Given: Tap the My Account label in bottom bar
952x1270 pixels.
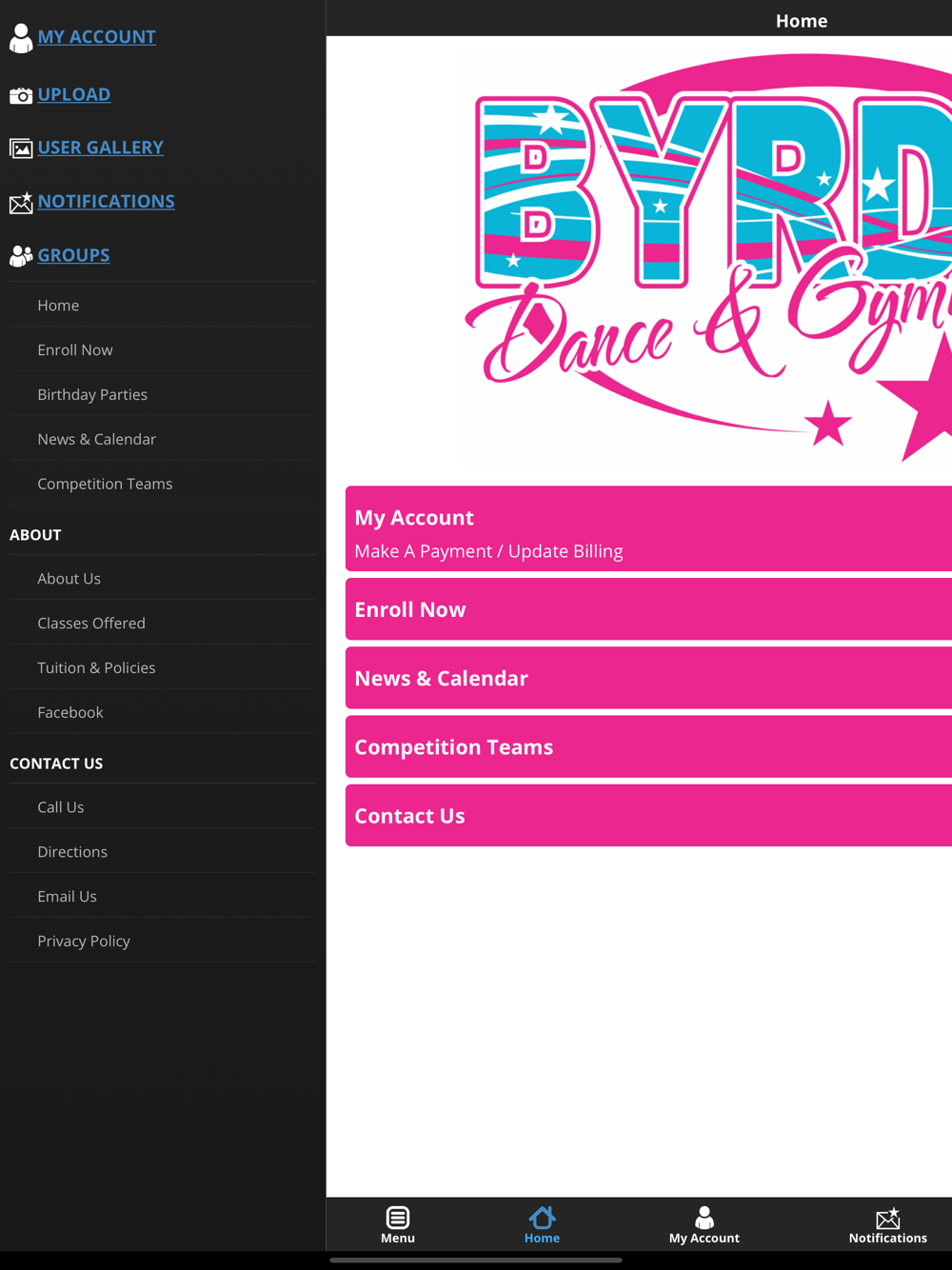Looking at the screenshot, I should click(704, 1238).
